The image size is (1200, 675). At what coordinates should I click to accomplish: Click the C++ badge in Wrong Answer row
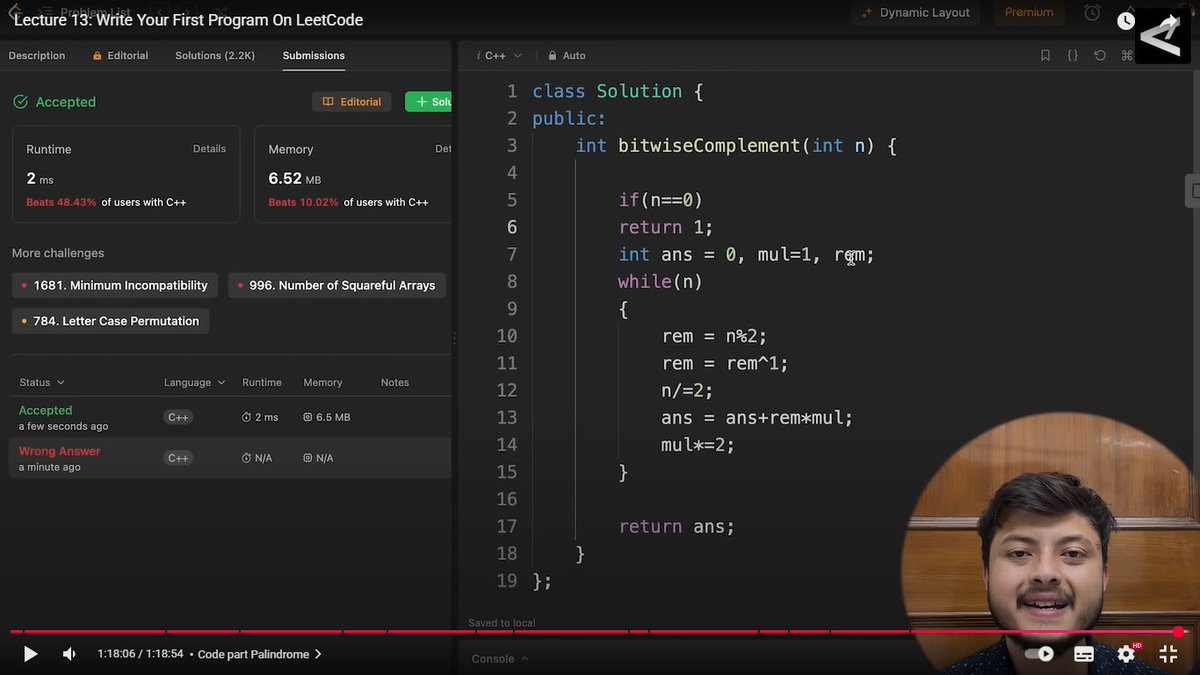tap(179, 458)
